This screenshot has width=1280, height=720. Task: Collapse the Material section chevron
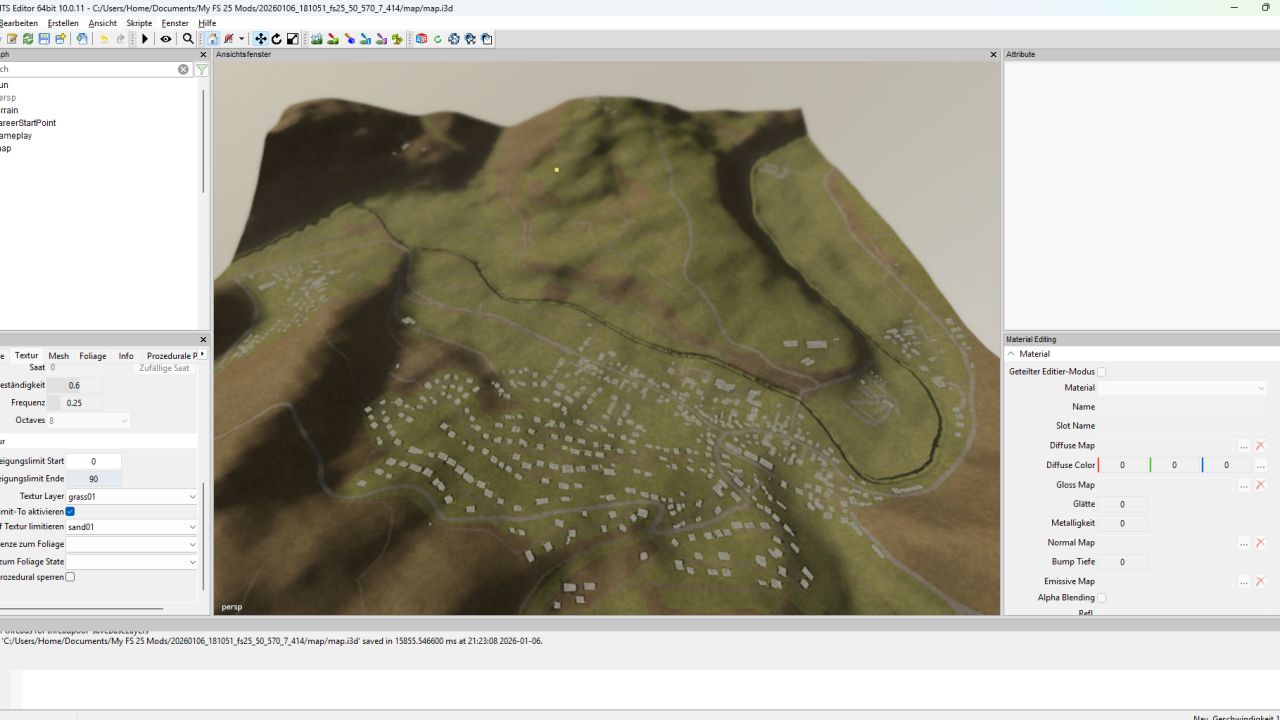[1011, 354]
